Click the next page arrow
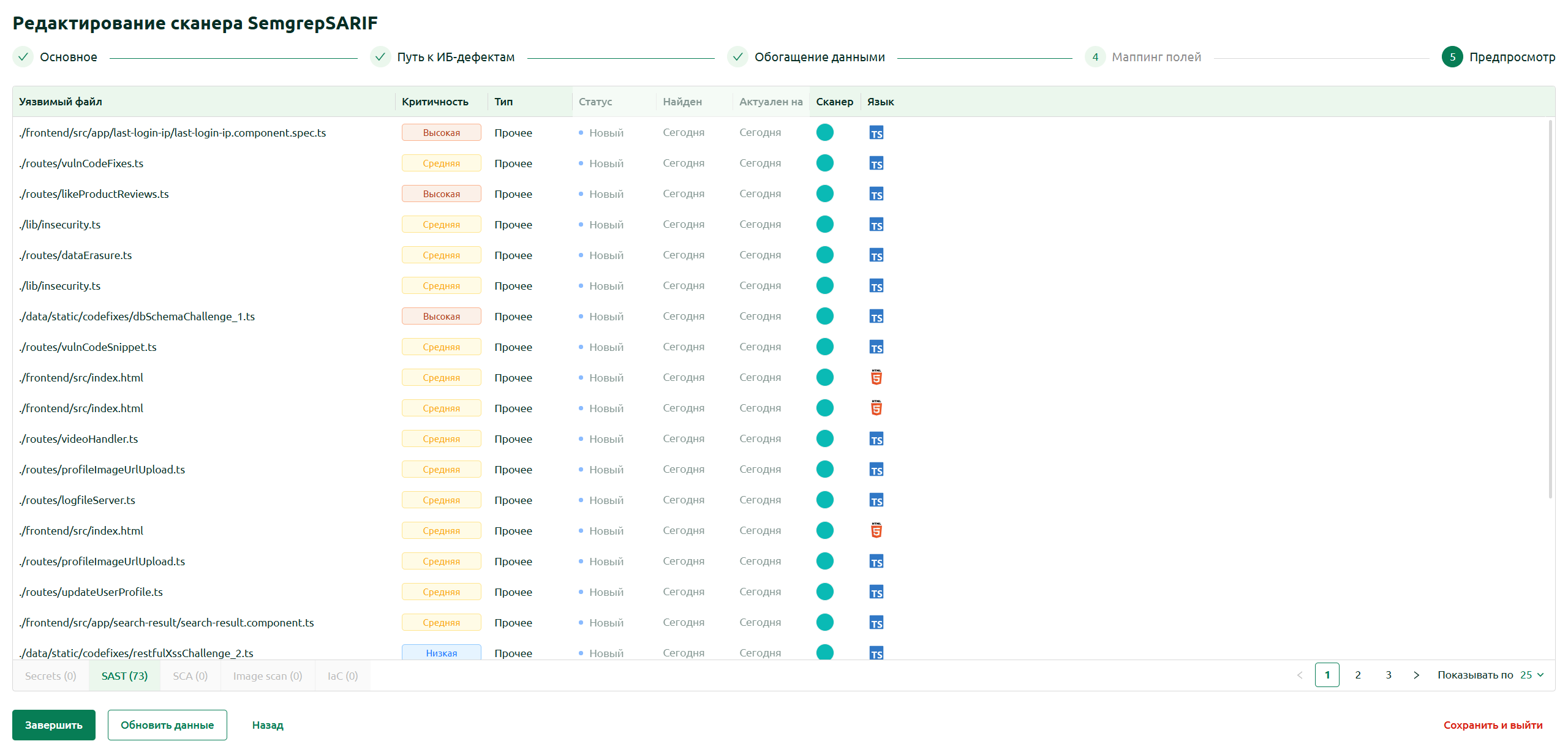This screenshot has height=752, width=1568. tap(1416, 675)
